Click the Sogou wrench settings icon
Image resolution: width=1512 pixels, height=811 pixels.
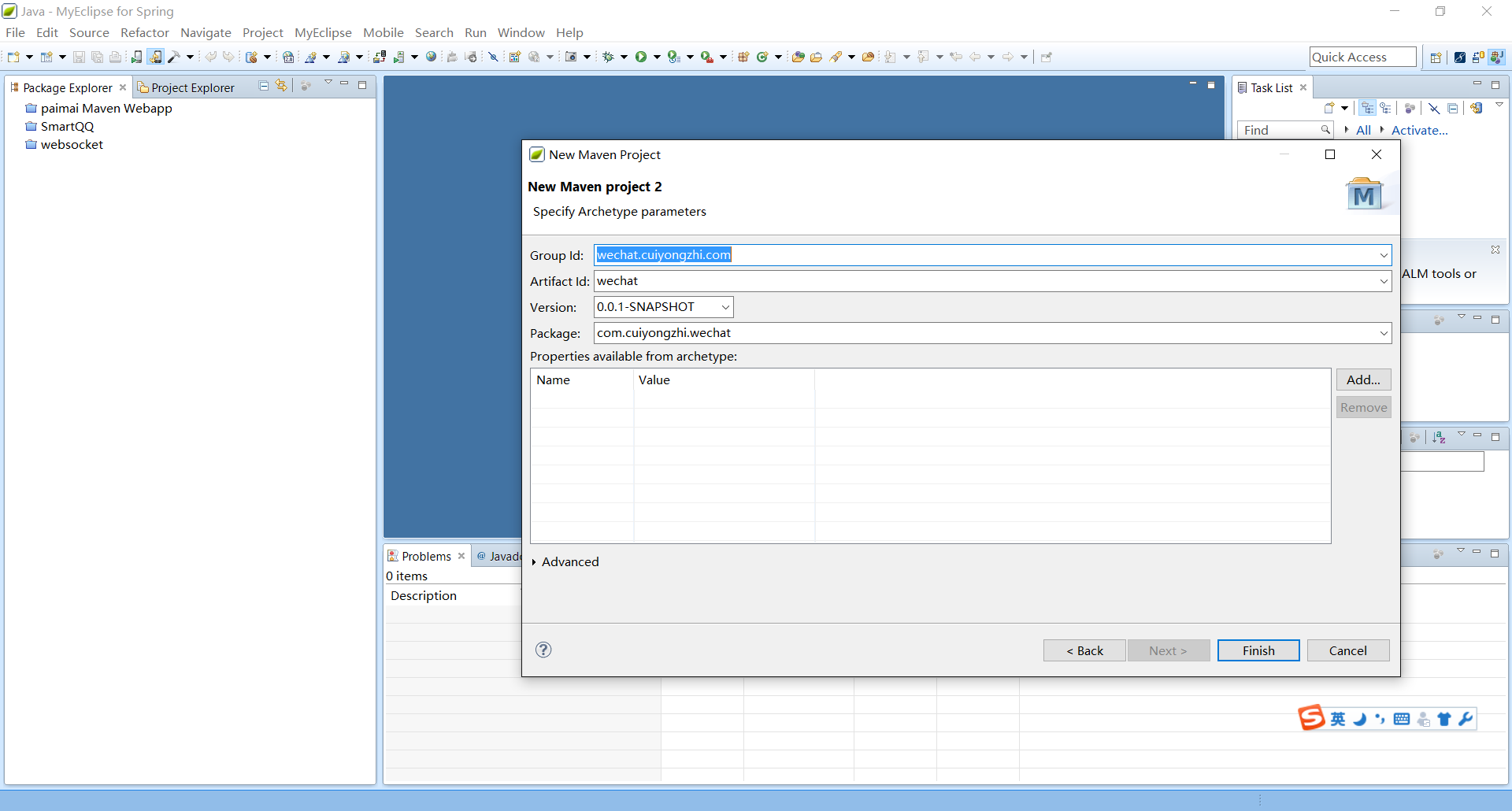coord(1466,719)
